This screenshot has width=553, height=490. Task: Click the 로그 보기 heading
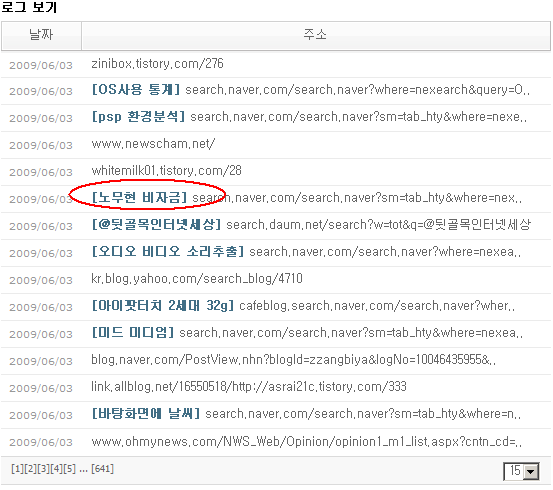29,7
